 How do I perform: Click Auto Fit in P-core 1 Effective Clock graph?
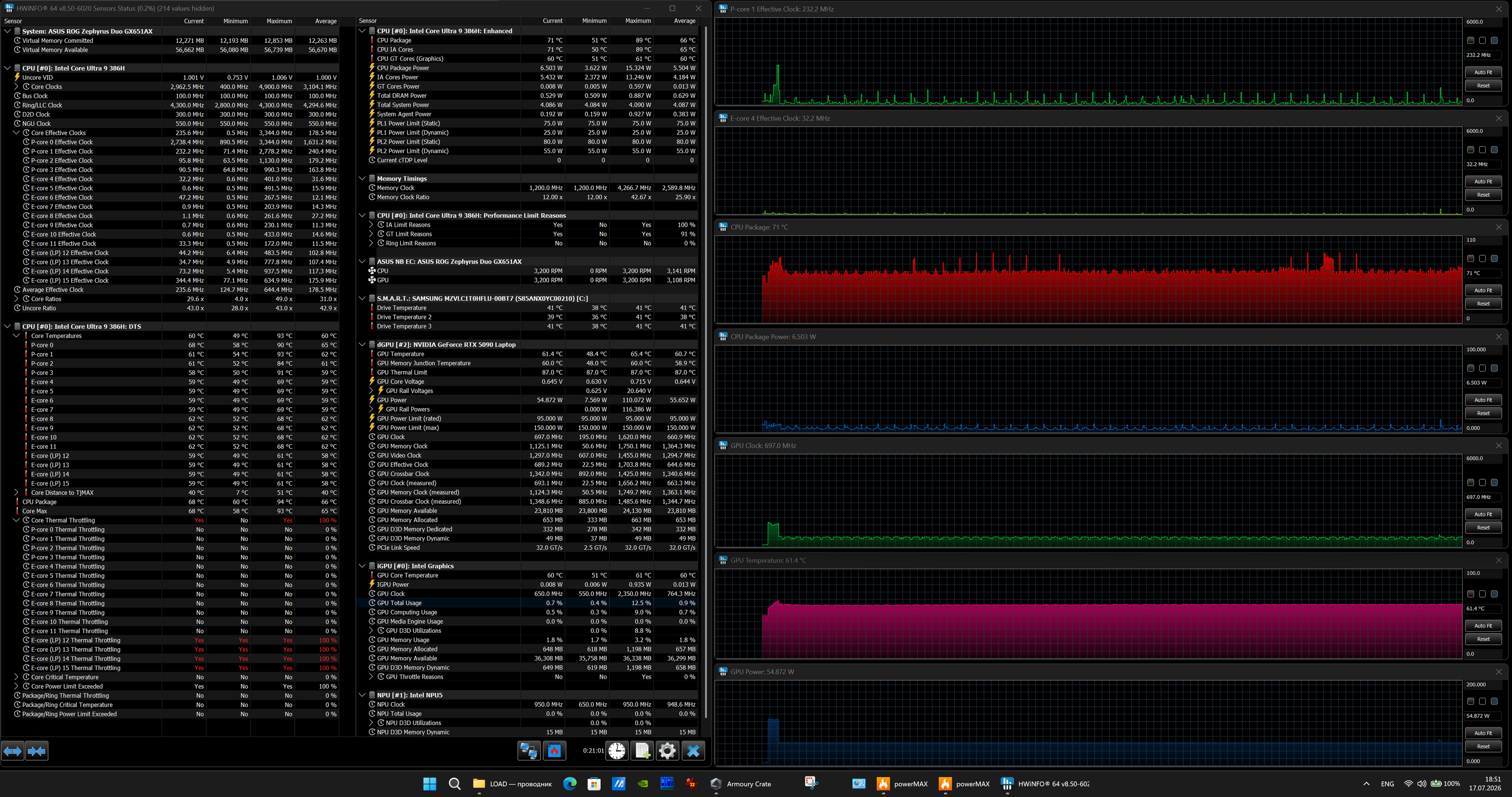click(x=1483, y=72)
